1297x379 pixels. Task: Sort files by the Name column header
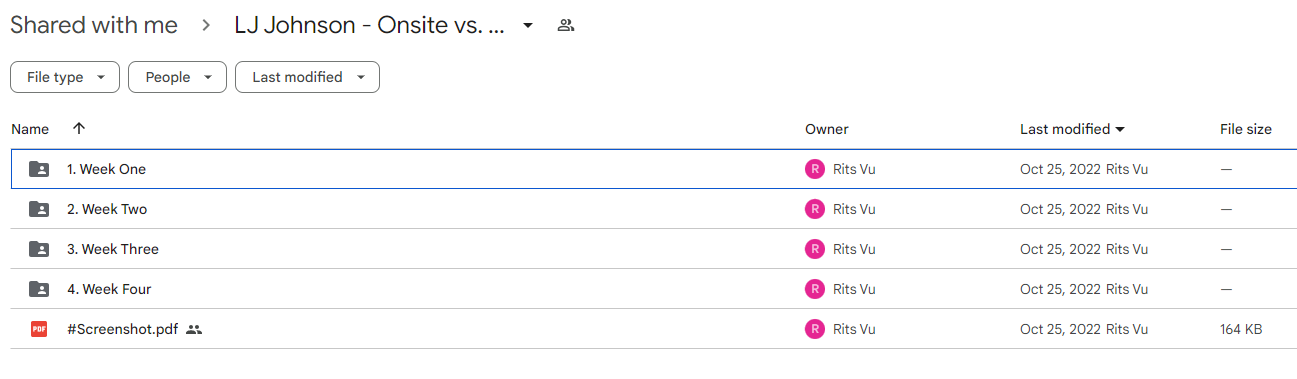point(30,129)
